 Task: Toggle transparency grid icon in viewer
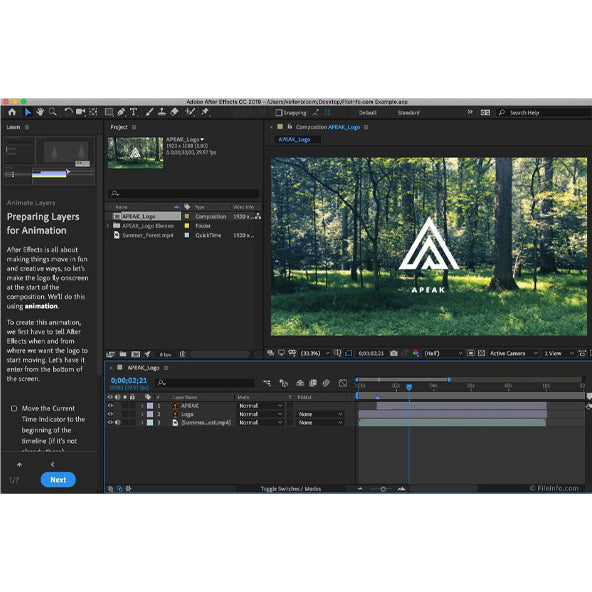[481, 353]
